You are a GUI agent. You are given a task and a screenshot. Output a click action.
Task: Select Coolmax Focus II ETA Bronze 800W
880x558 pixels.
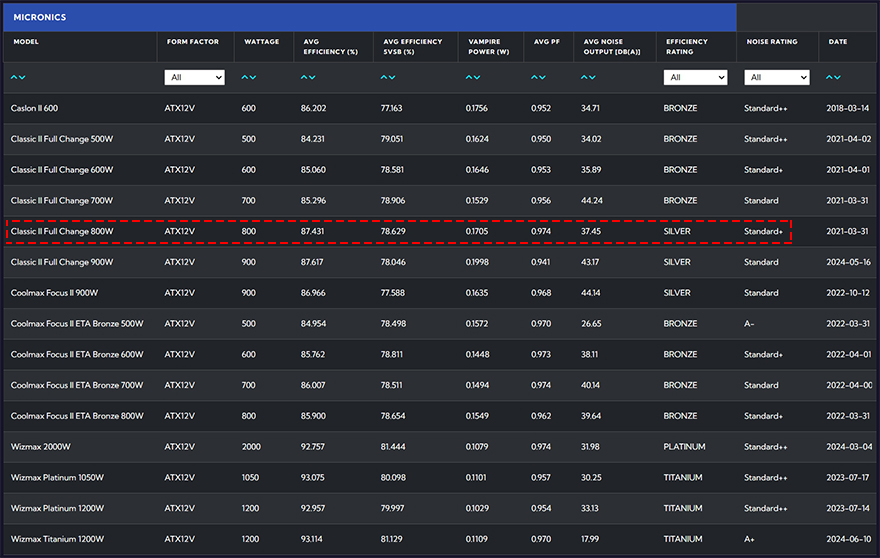pyautogui.click(x=77, y=416)
